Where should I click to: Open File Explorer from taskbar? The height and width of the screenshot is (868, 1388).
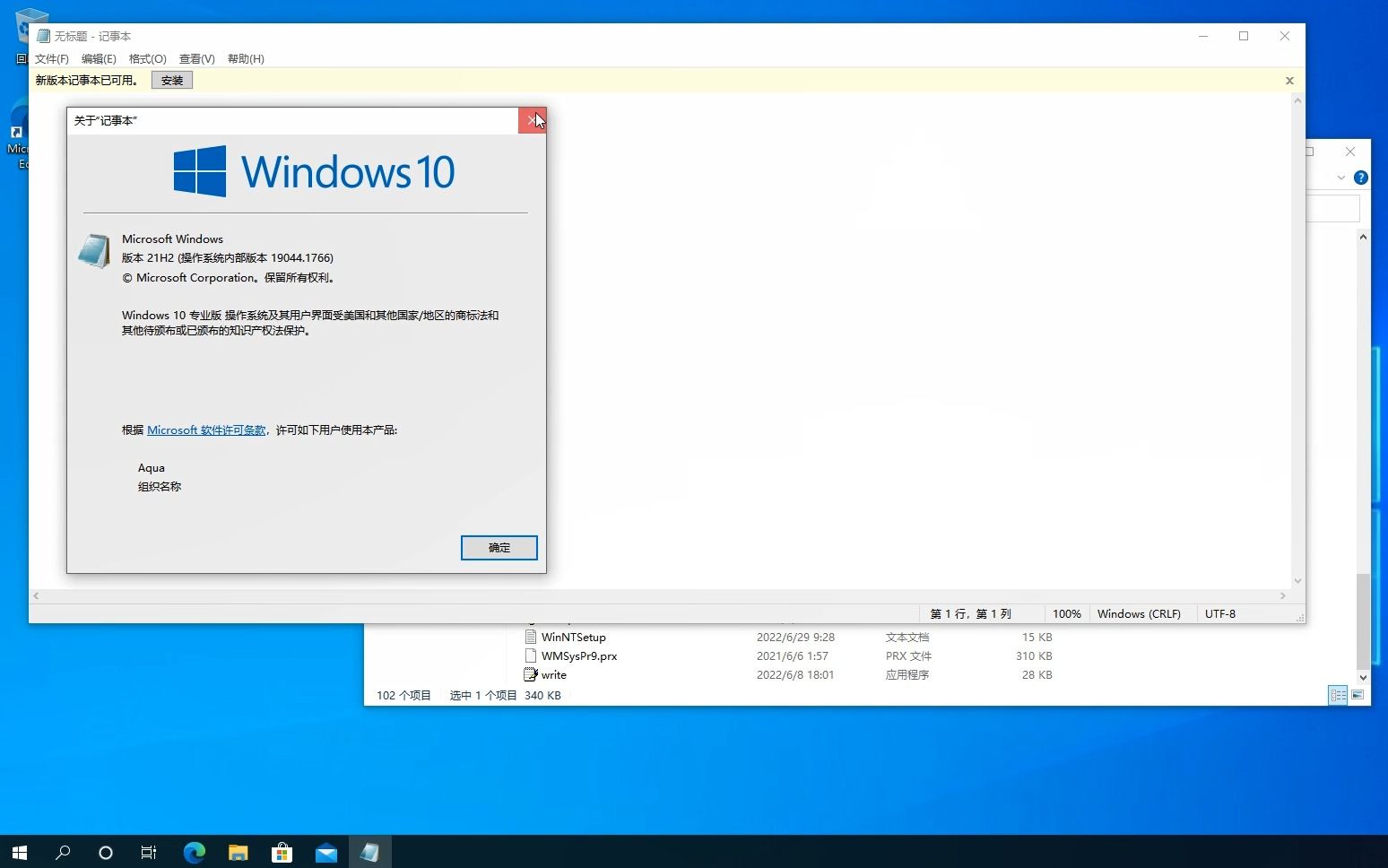(238, 853)
